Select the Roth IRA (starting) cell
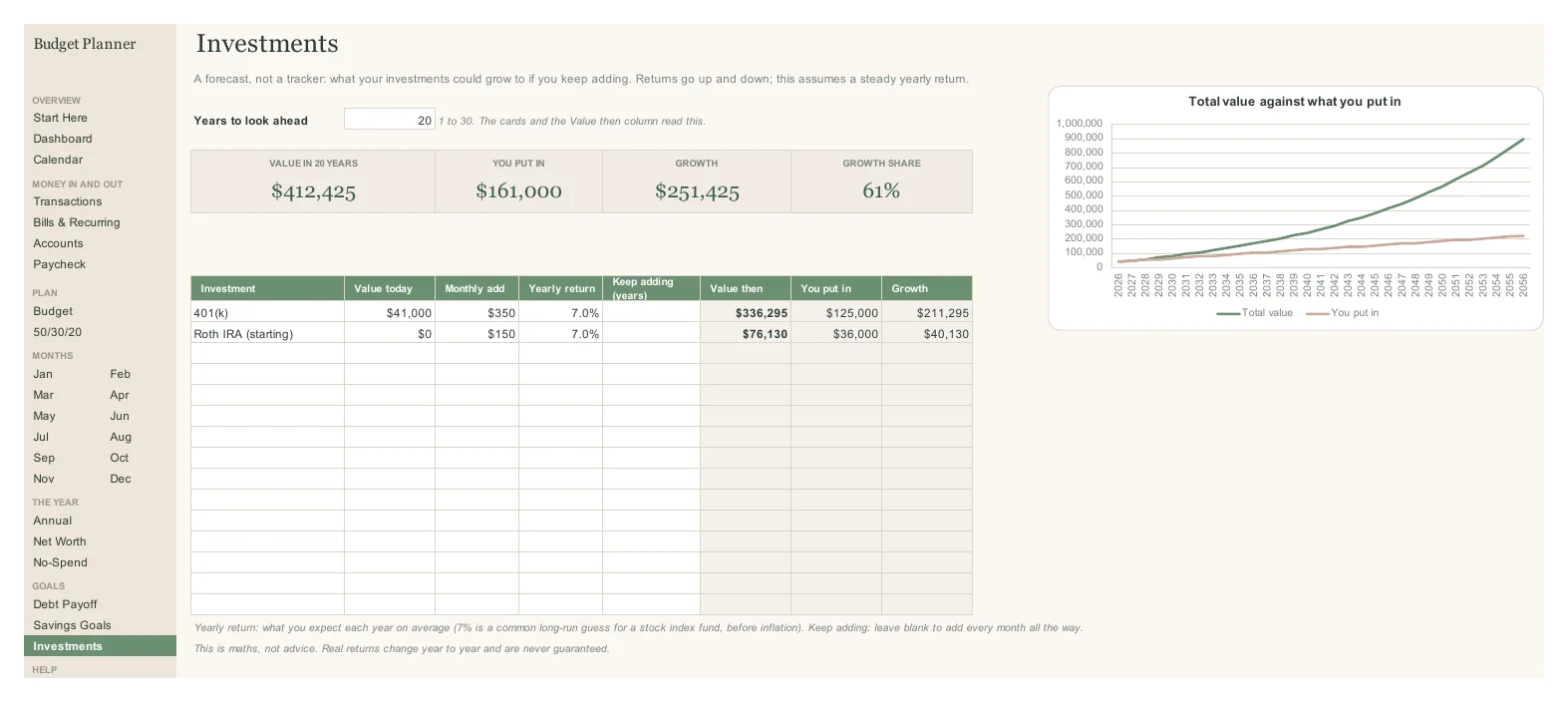The width and height of the screenshot is (1568, 702). [x=267, y=334]
